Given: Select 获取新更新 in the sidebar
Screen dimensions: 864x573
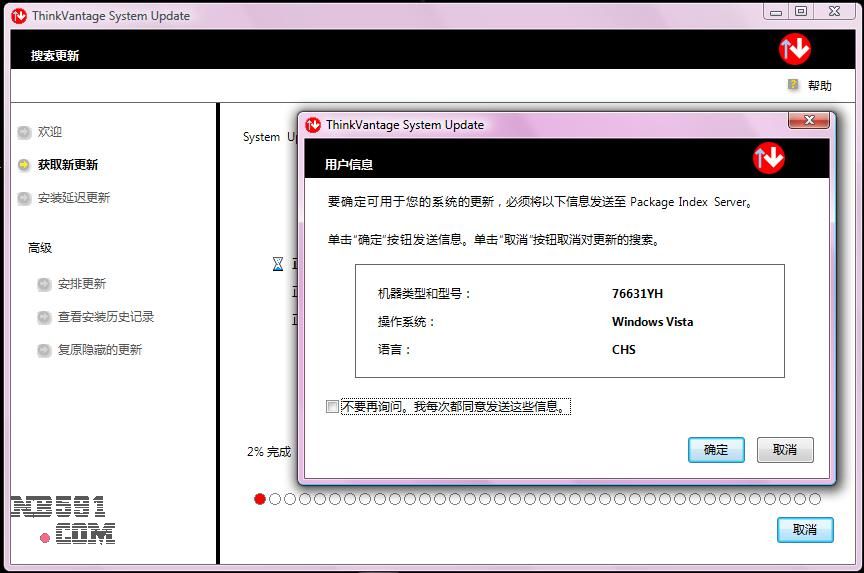Looking at the screenshot, I should (x=68, y=165).
